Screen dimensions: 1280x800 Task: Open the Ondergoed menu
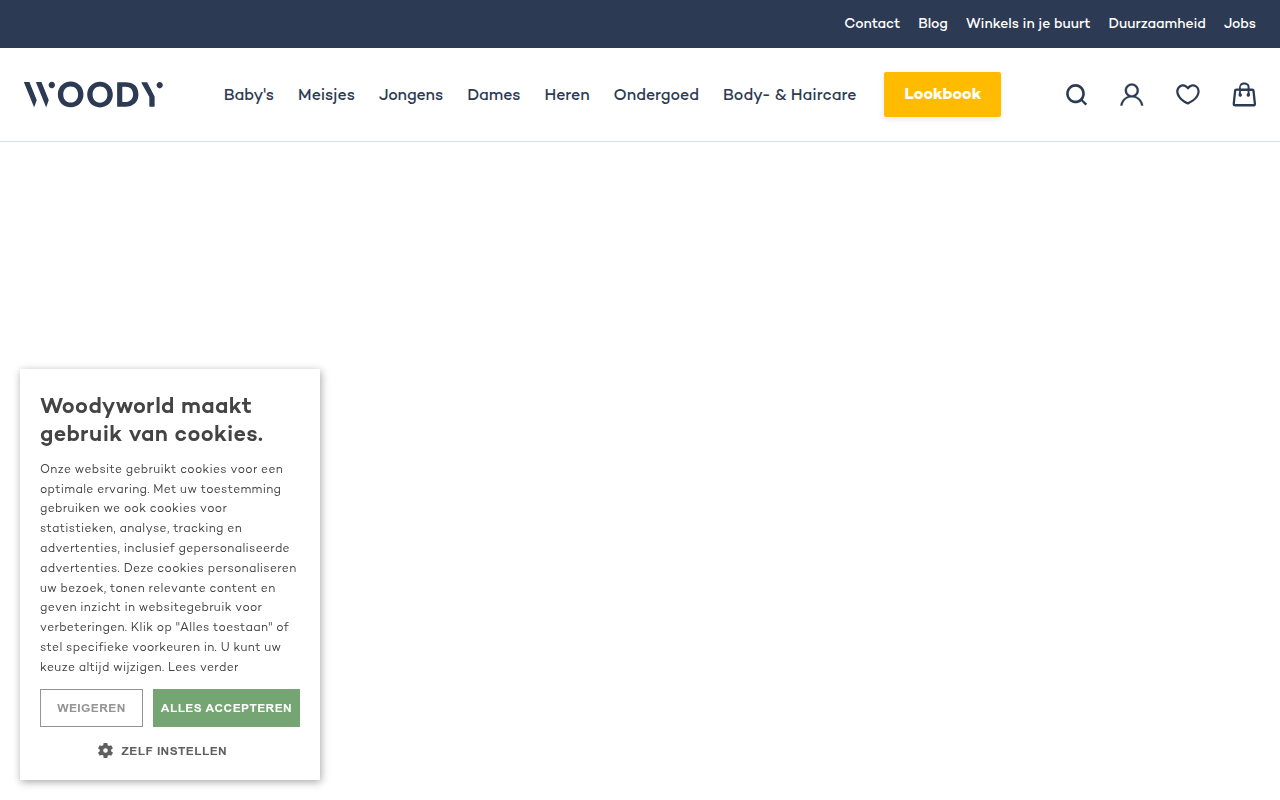(x=656, y=95)
